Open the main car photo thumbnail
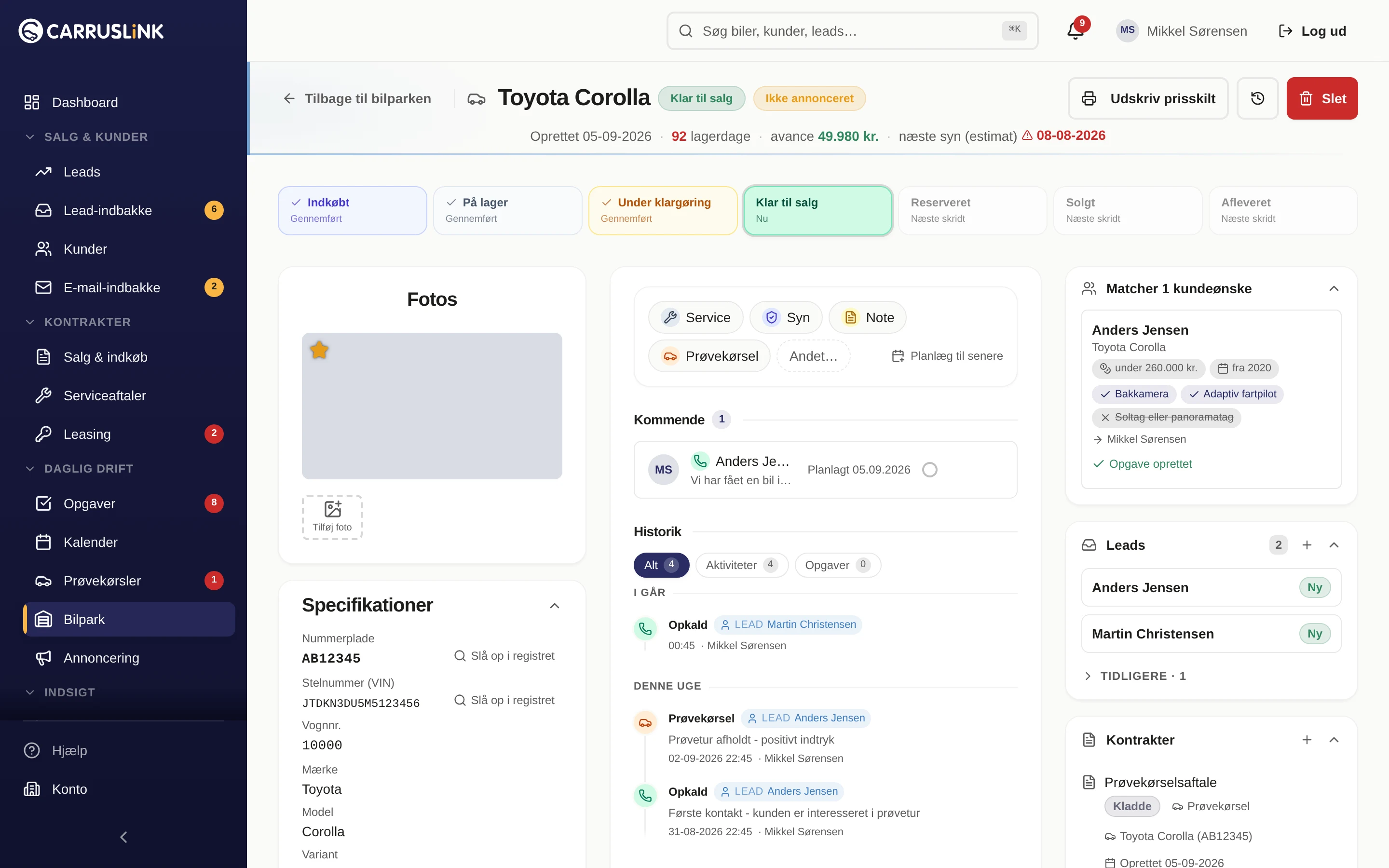This screenshot has height=868, width=1389. pos(432,406)
